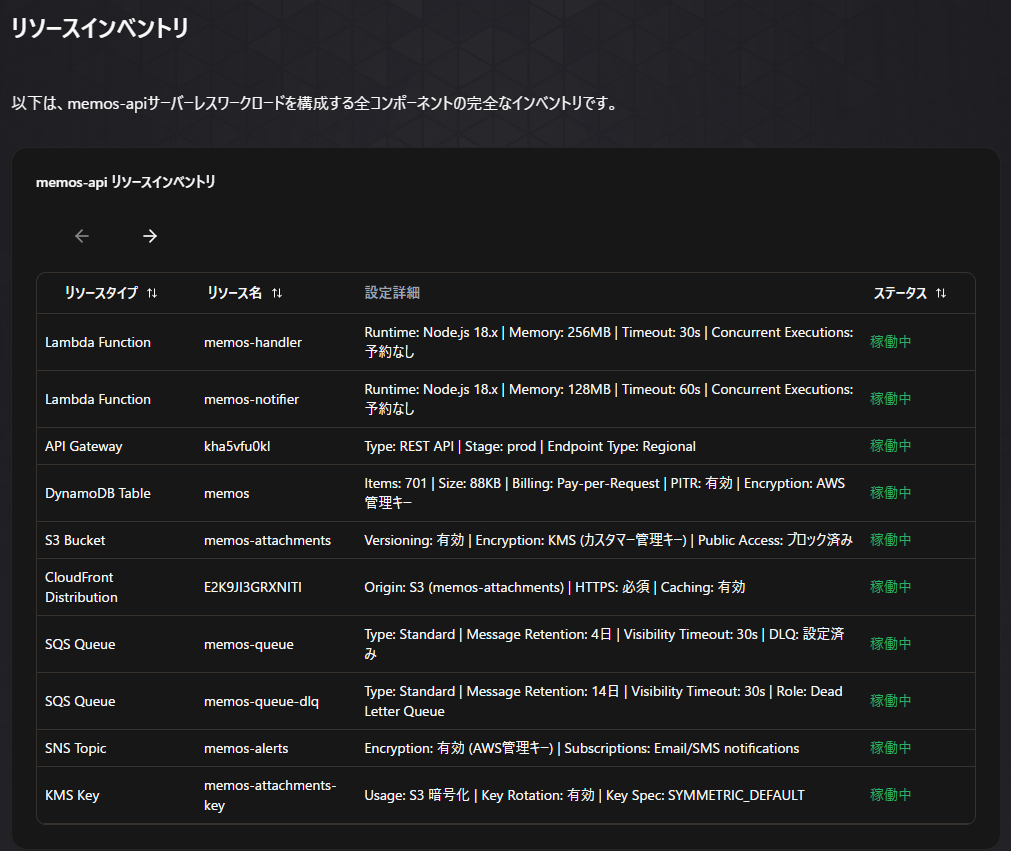1011x851 pixels.
Task: Click memos-notifier details with Memory: 128MB
Action: coord(609,399)
